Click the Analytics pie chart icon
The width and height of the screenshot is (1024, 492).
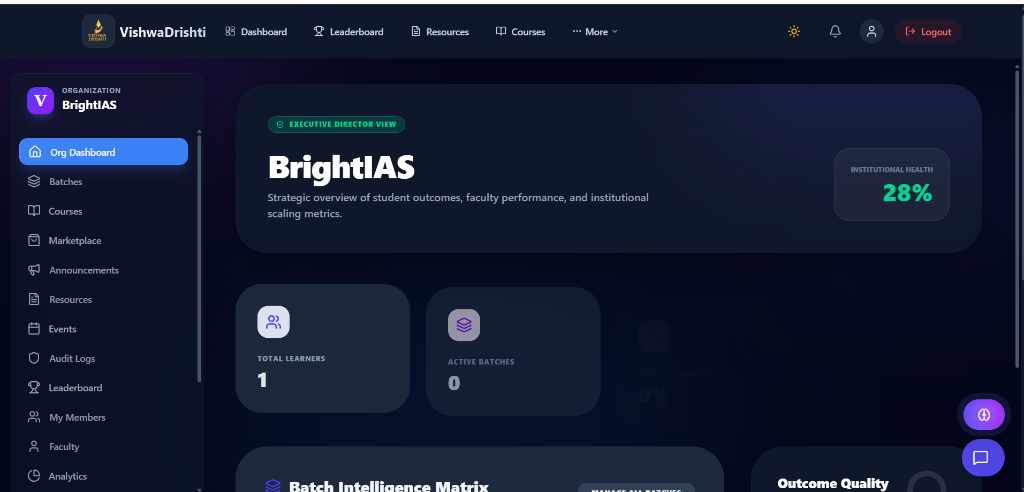tap(34, 476)
